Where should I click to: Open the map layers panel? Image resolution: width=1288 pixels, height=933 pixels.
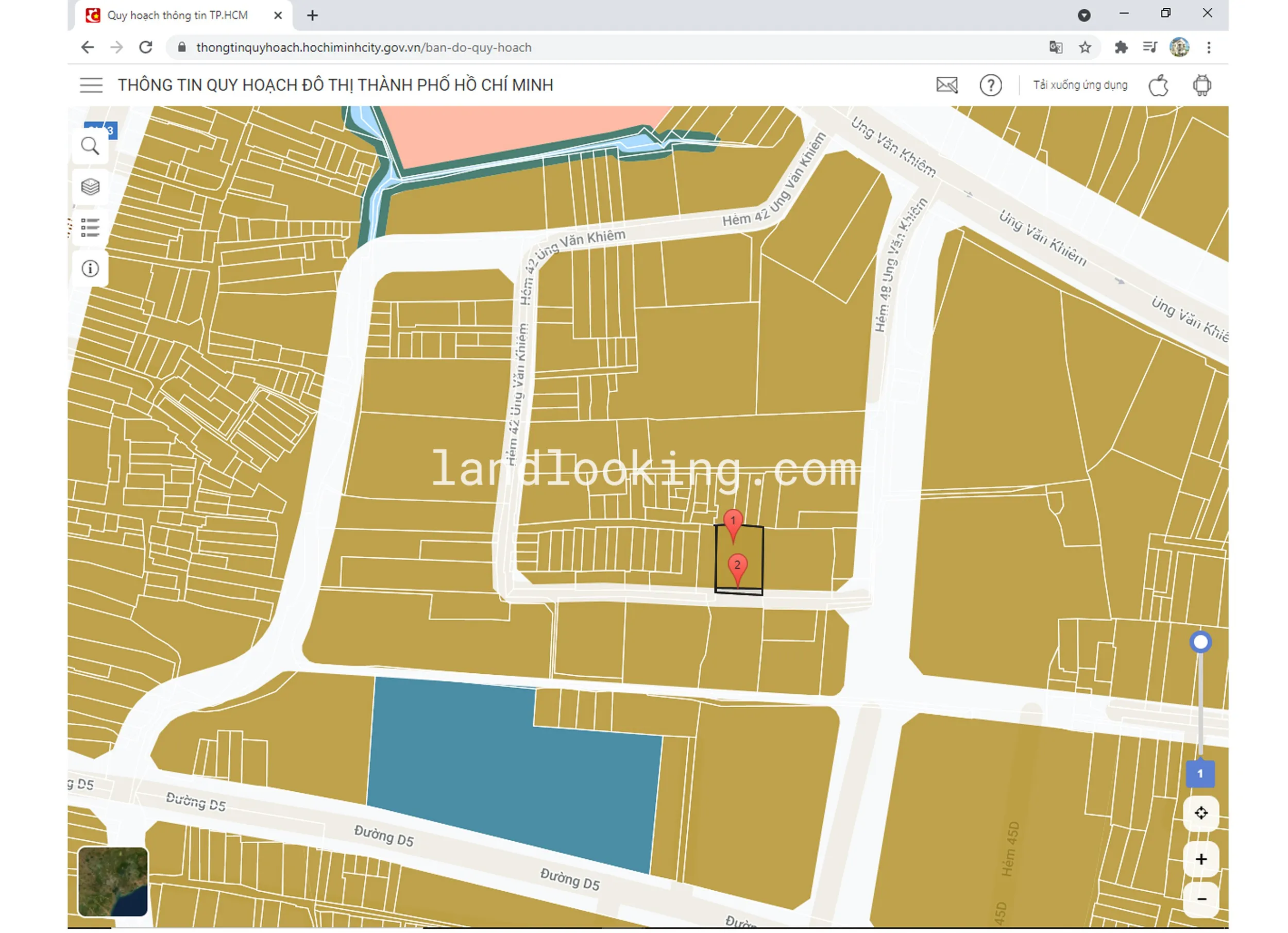[90, 187]
